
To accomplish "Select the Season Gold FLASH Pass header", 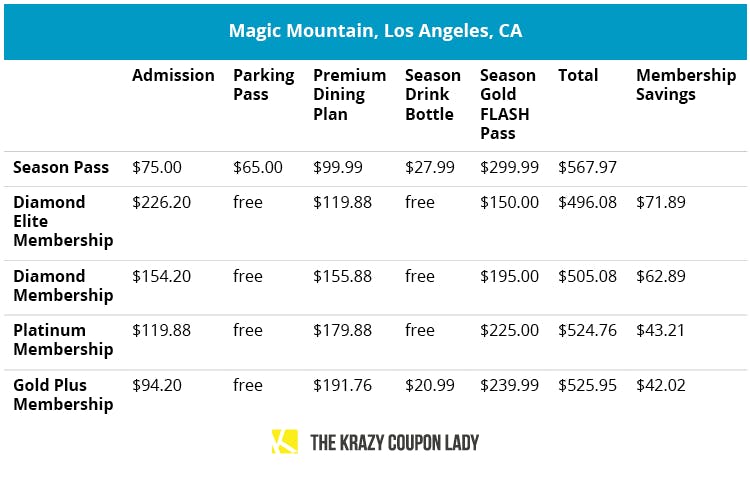I will [x=508, y=104].
